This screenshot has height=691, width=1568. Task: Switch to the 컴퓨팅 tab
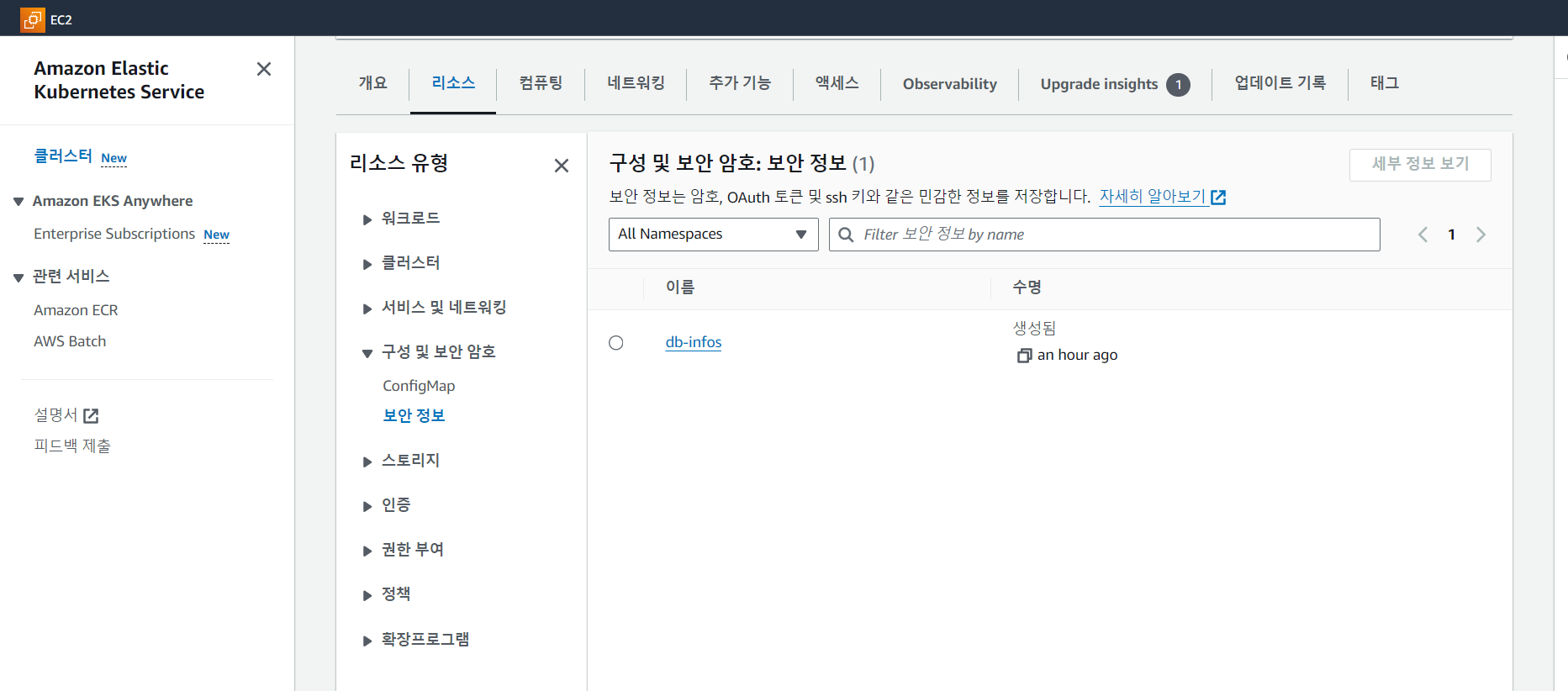(x=541, y=83)
